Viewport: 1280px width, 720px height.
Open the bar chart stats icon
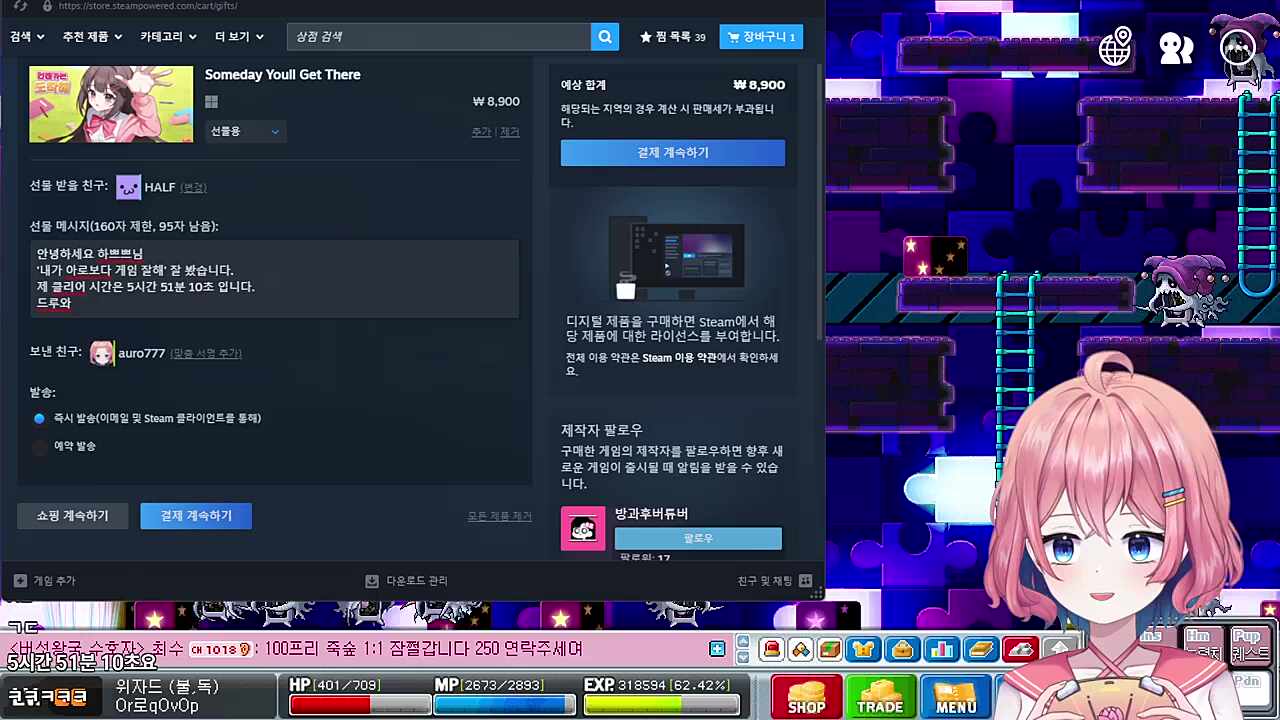pos(941,650)
